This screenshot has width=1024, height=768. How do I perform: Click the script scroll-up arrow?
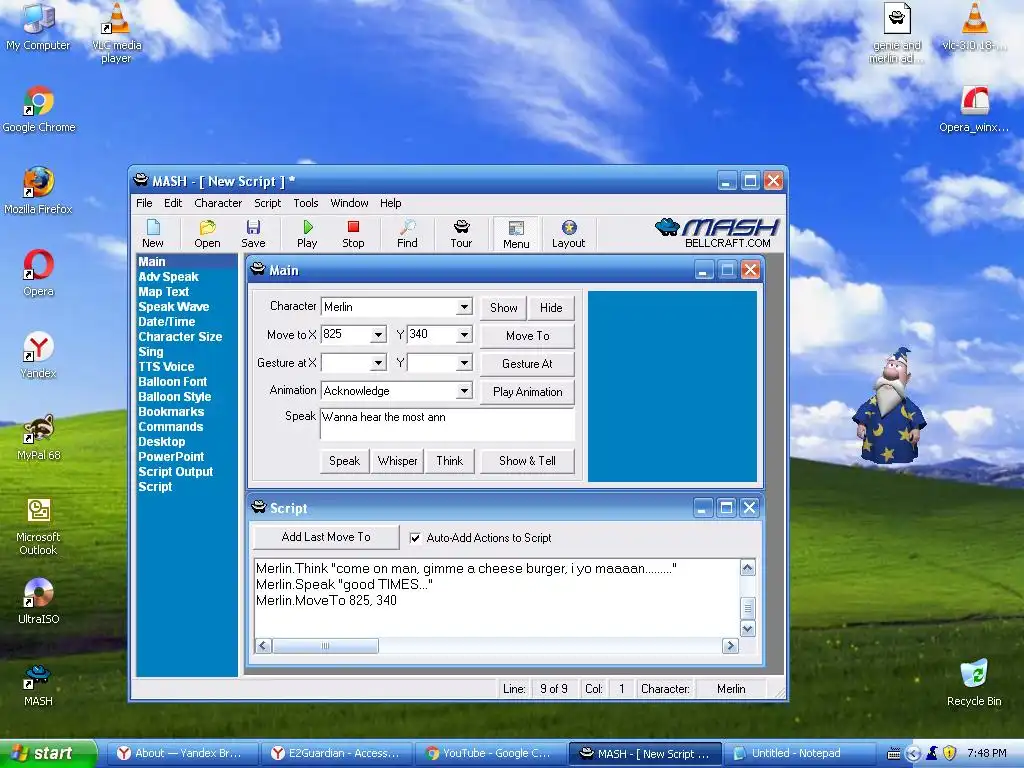tap(748, 568)
